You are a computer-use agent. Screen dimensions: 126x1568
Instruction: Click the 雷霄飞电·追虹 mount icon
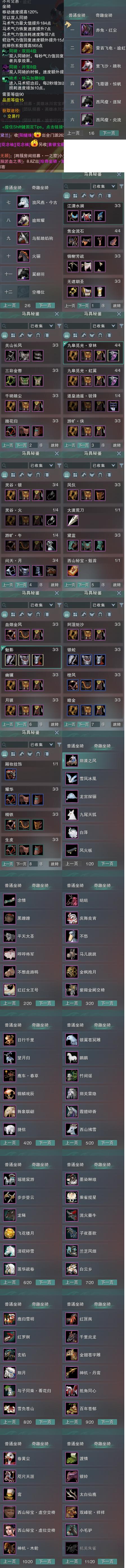point(87,47)
